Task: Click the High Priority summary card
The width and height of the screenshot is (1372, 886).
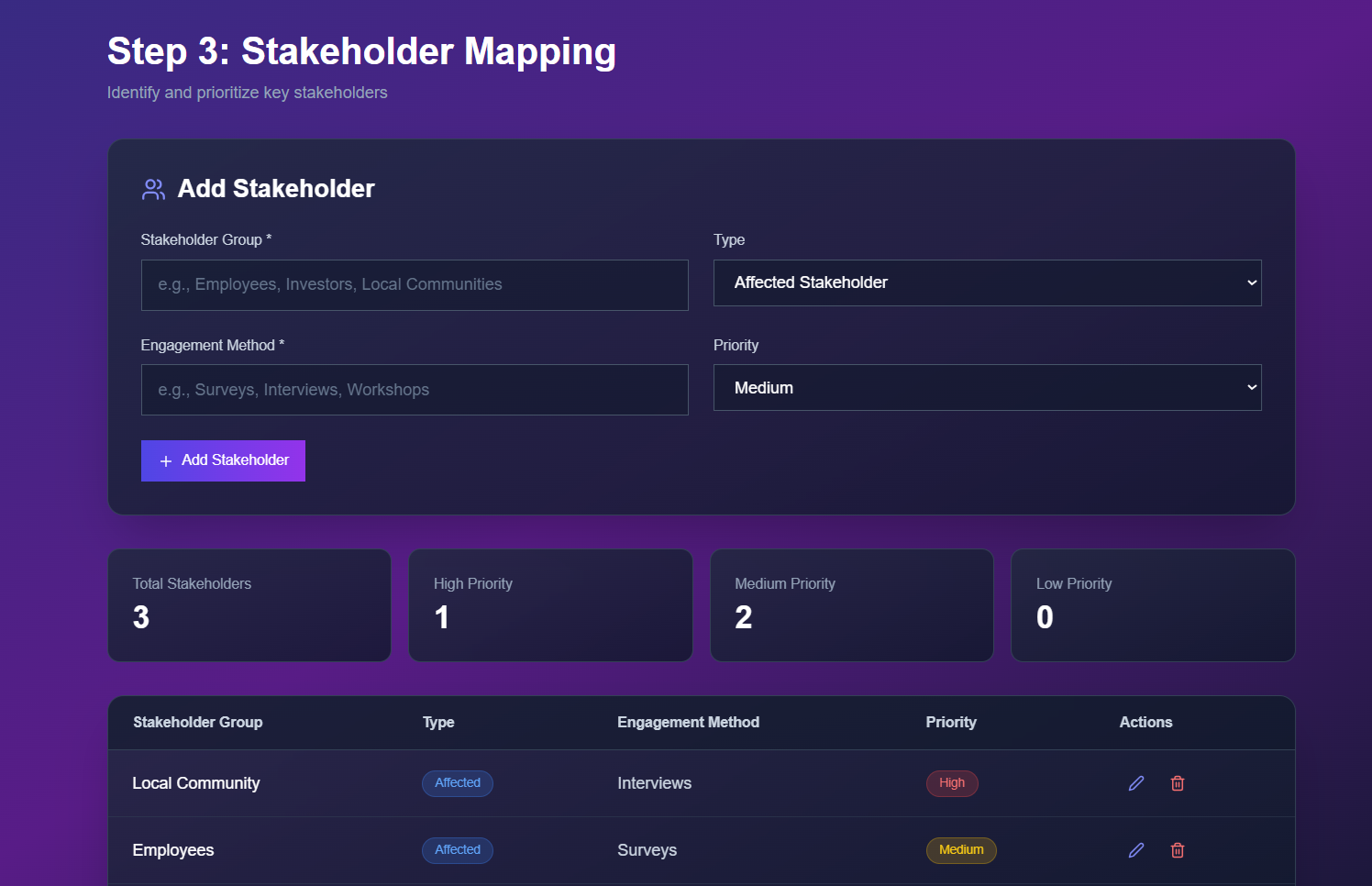Action: click(x=550, y=605)
